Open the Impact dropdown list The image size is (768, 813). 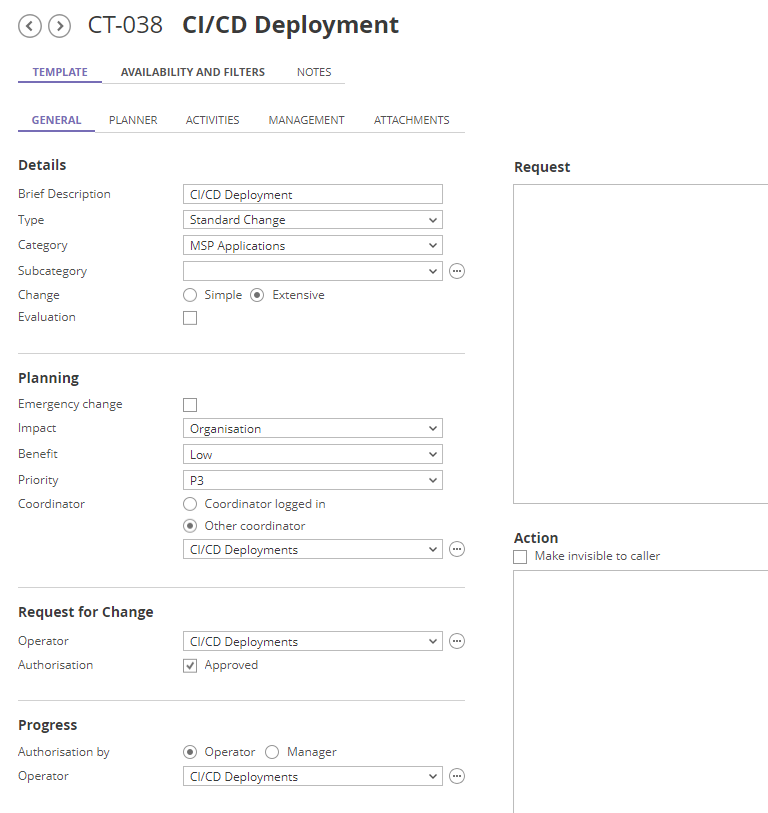pyautogui.click(x=312, y=429)
